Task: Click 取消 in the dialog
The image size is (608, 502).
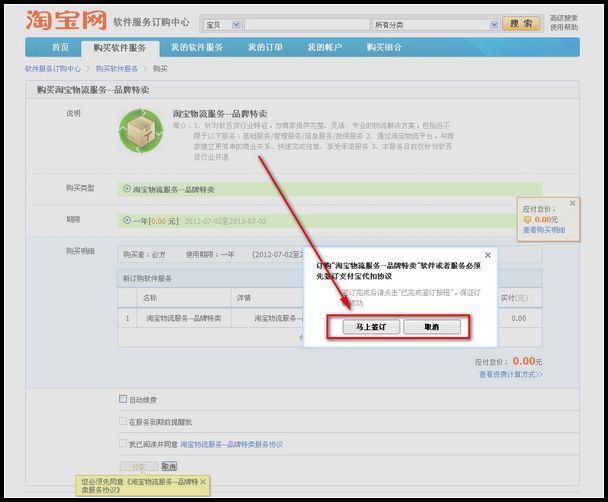Action: (432, 327)
